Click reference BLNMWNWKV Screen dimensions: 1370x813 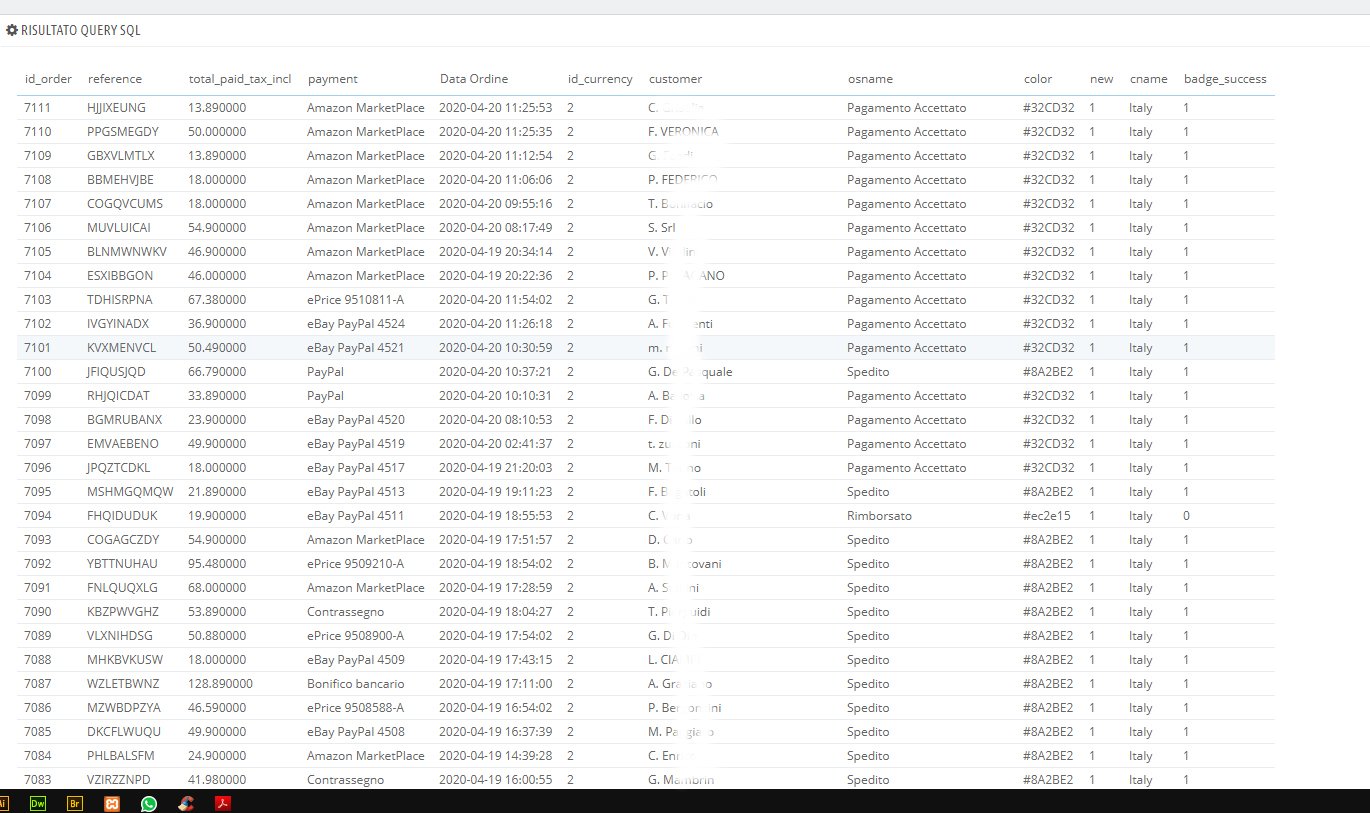pos(127,251)
